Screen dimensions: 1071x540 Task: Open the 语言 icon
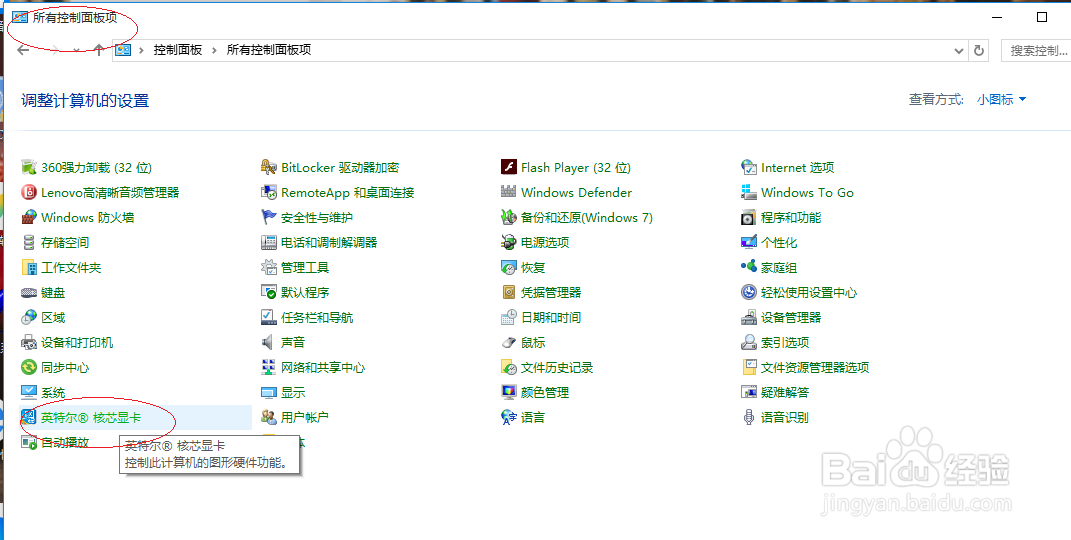(508, 417)
